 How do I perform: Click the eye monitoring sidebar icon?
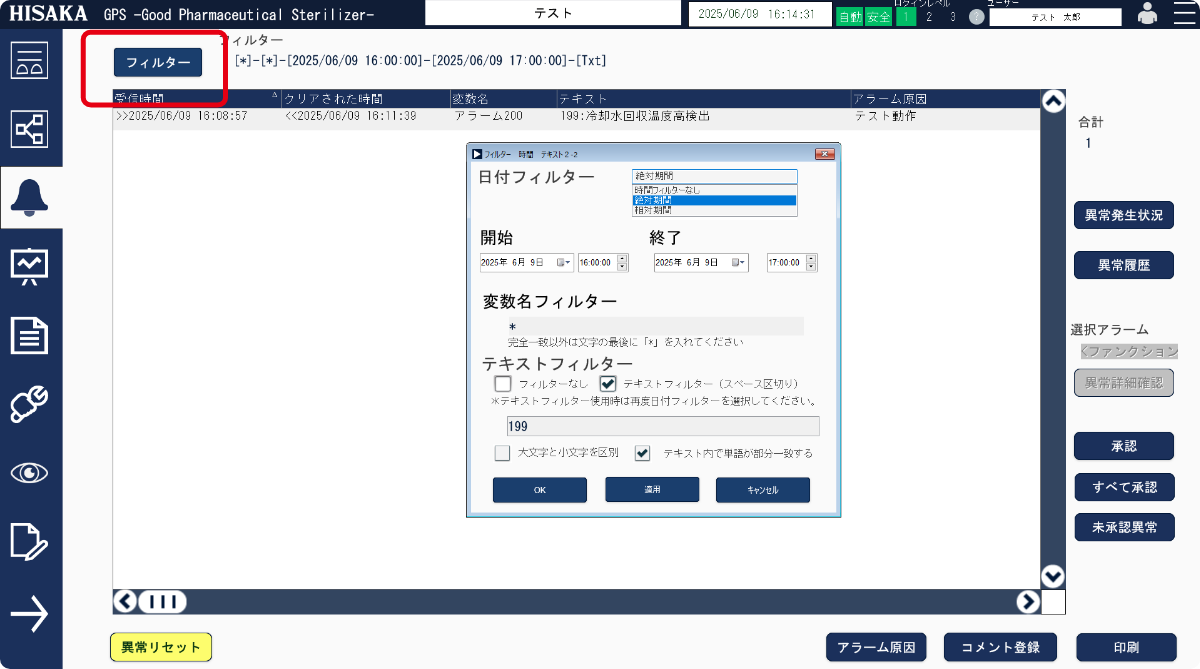[x=30, y=473]
